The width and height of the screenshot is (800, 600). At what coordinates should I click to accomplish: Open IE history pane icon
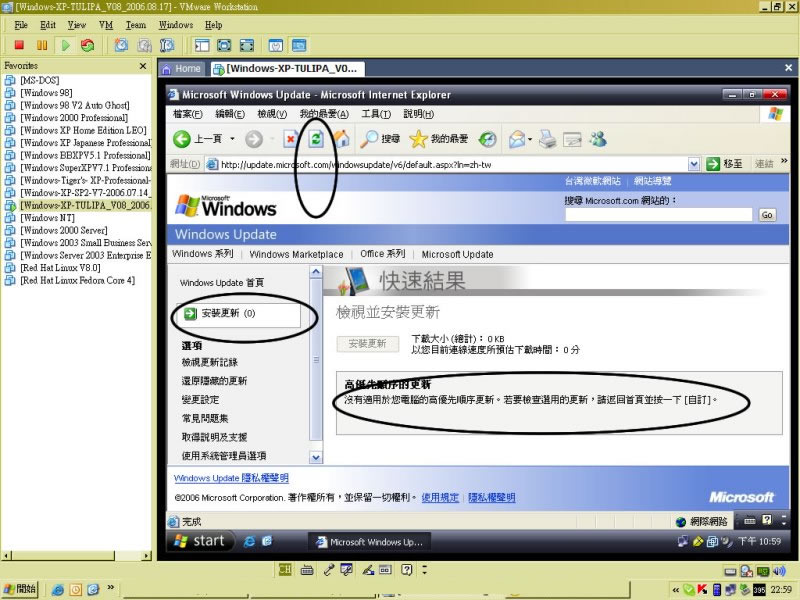pyautogui.click(x=488, y=139)
